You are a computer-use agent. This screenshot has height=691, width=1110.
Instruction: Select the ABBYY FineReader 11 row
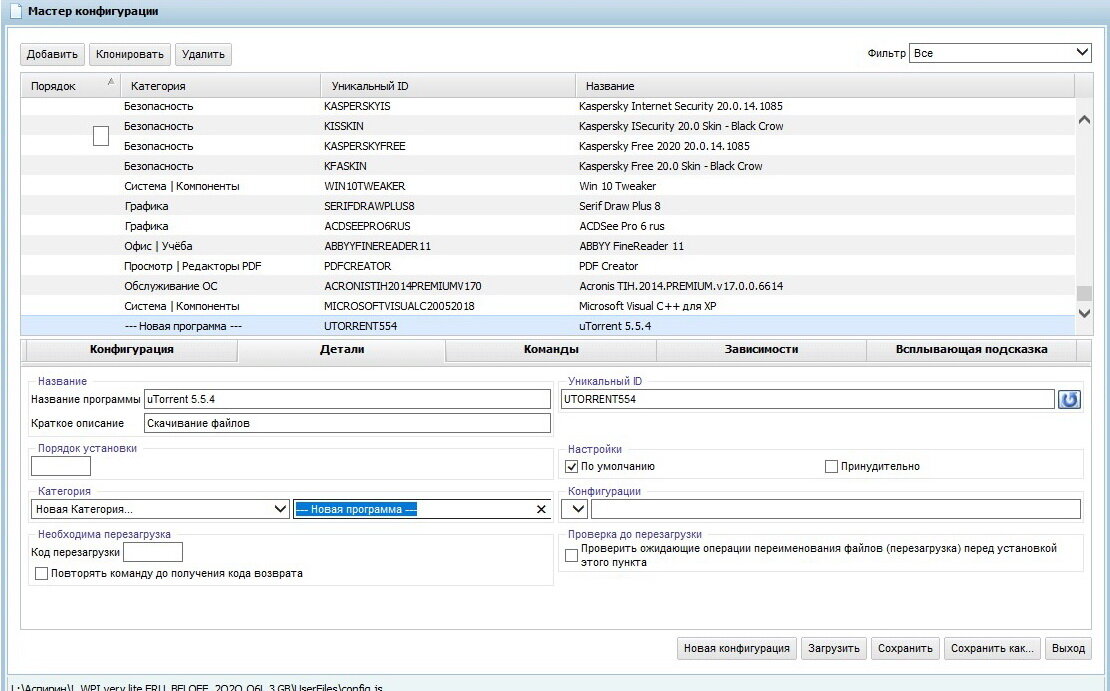(x=547, y=246)
